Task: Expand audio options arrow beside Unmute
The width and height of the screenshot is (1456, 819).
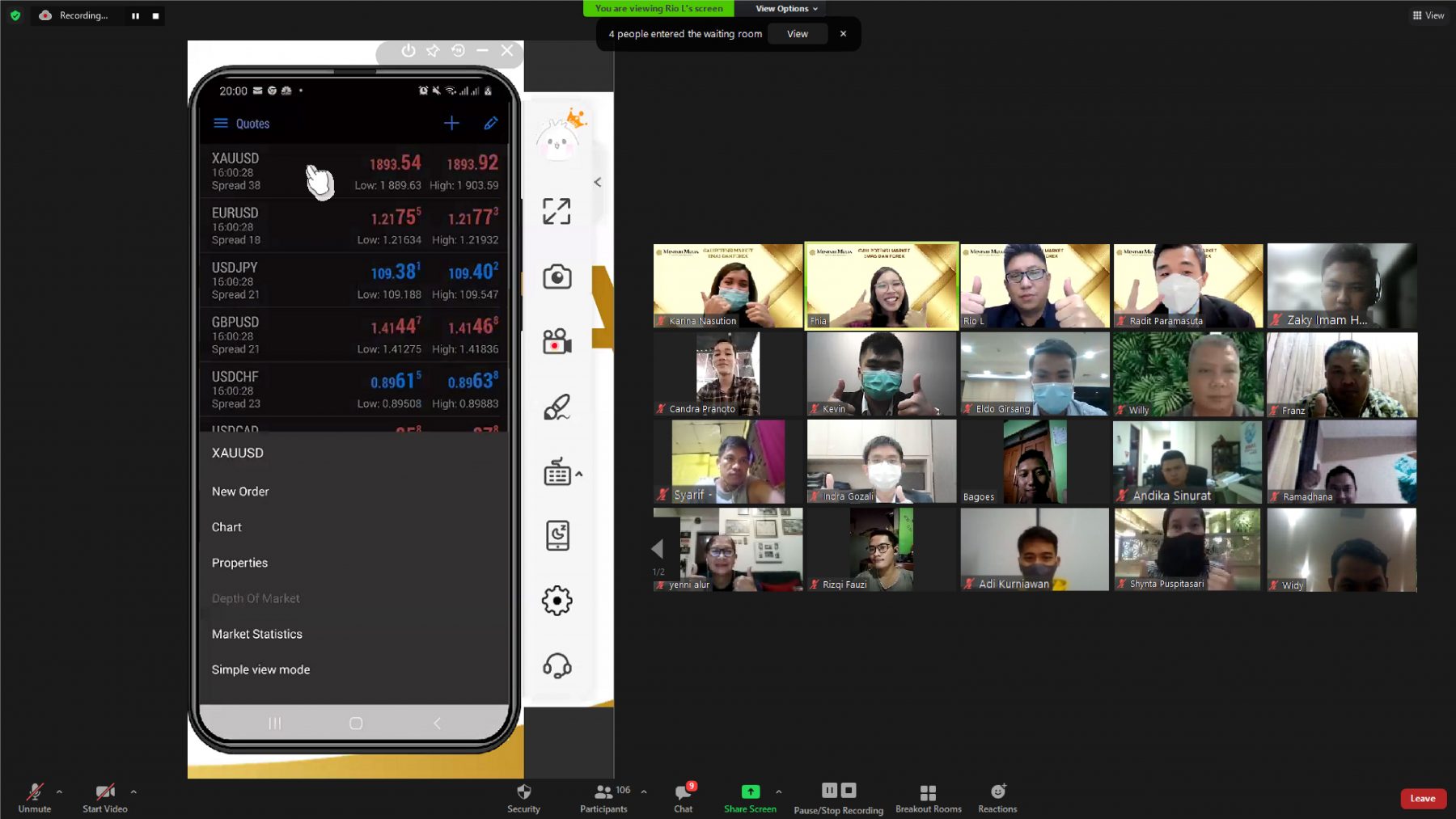Action: (59, 792)
